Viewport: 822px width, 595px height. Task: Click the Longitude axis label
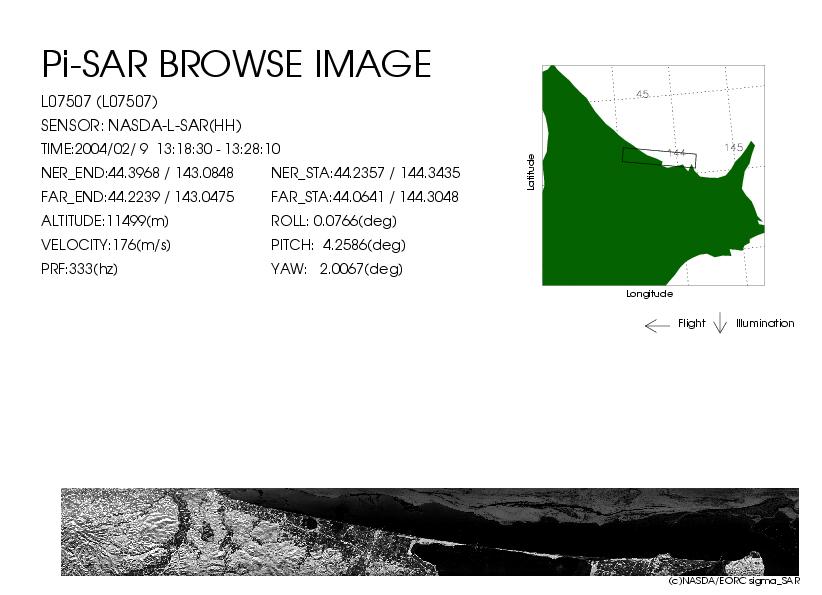(650, 294)
